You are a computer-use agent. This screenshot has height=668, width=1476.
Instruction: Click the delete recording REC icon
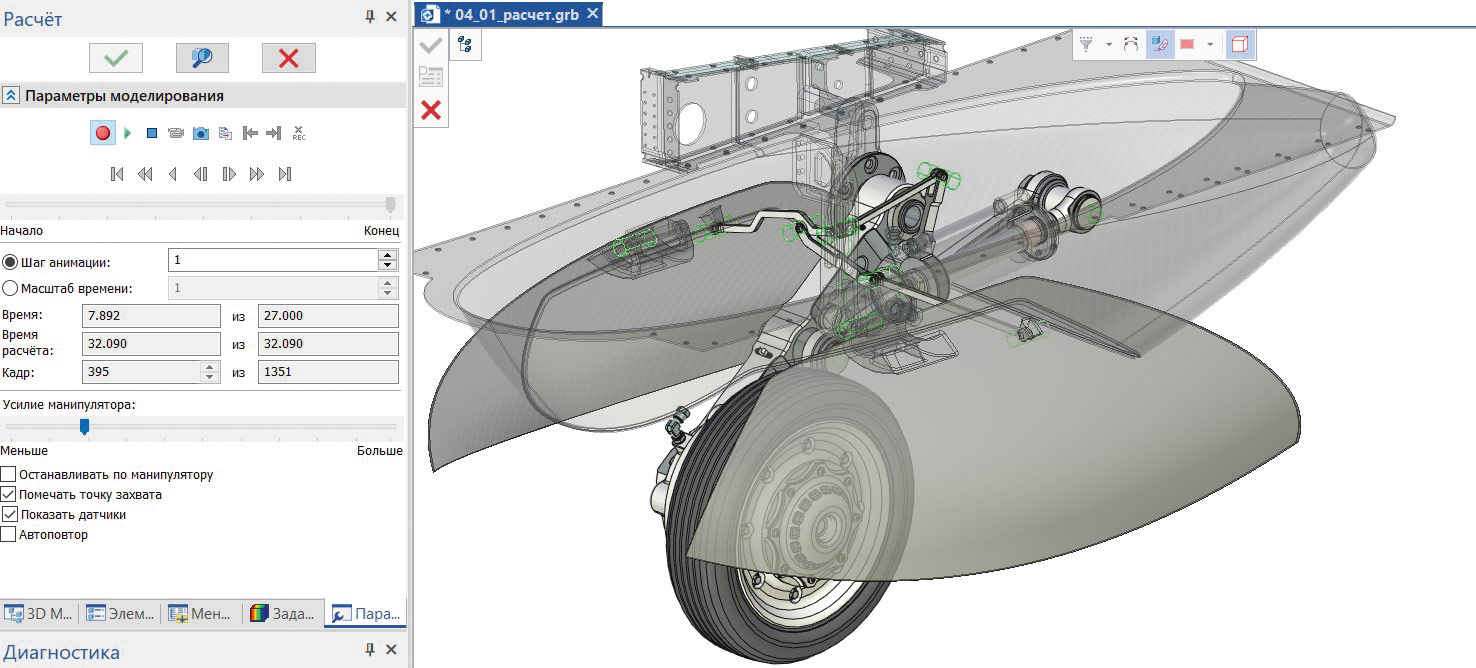click(298, 133)
